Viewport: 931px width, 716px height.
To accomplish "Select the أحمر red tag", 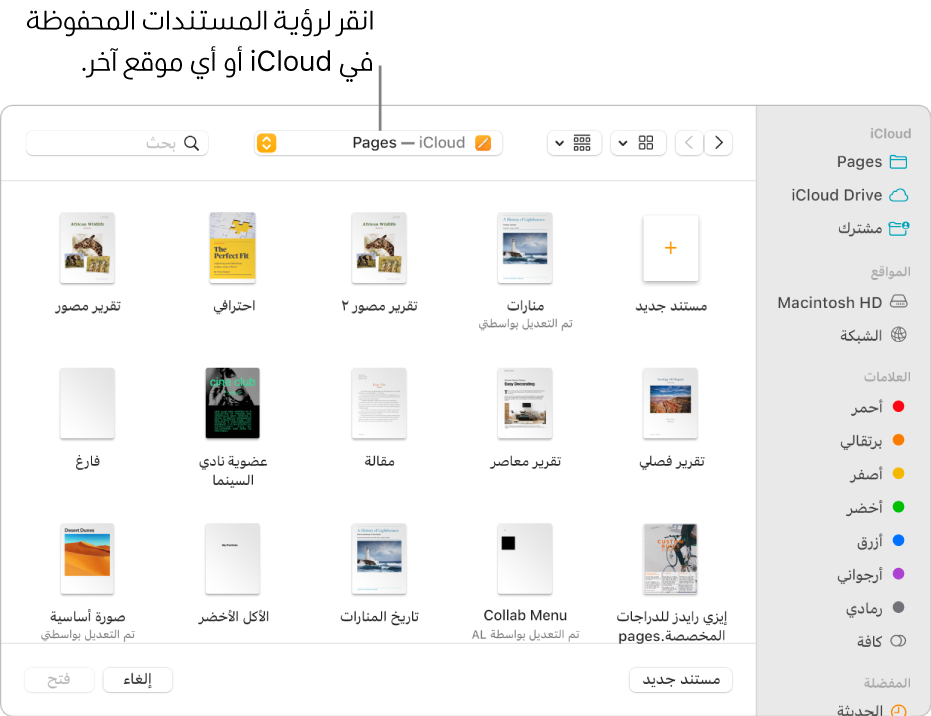I will click(x=878, y=407).
